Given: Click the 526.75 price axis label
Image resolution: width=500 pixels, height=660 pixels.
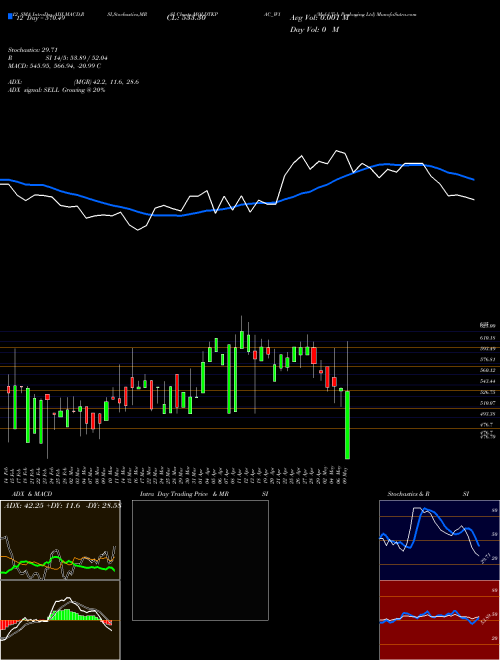Looking at the screenshot, I should (487, 392).
